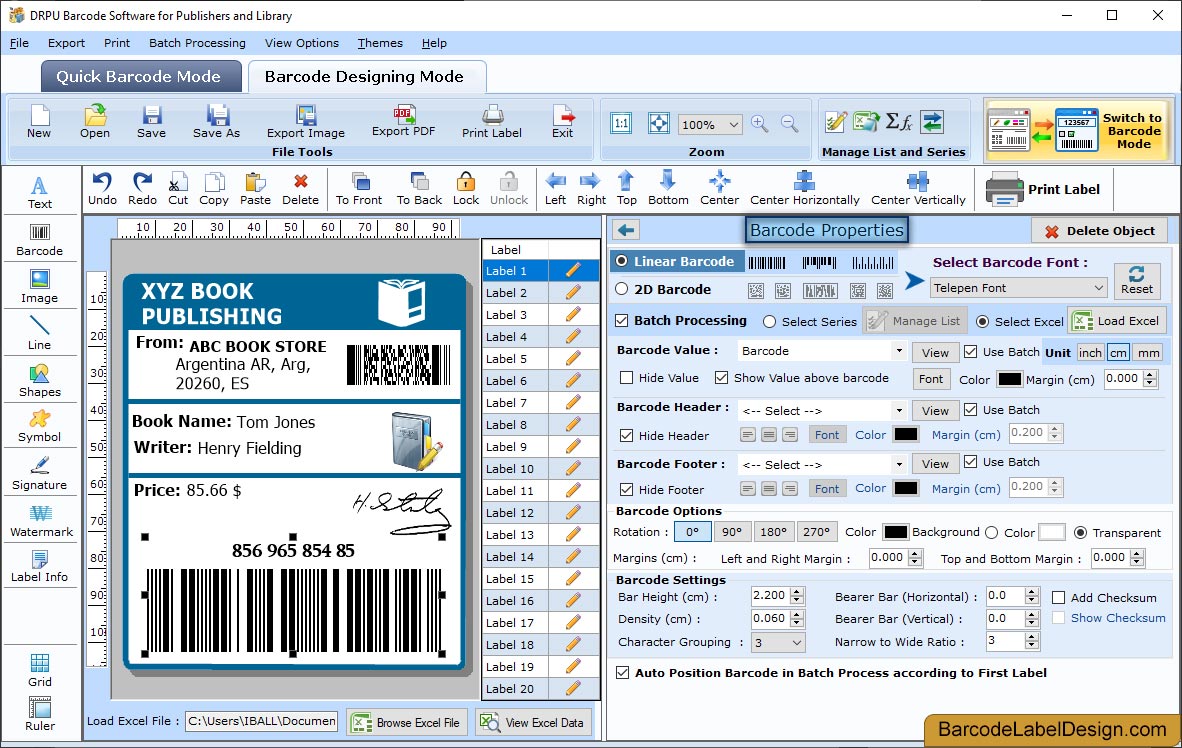This screenshot has width=1182, height=748.
Task: Enable Hide Value checkbox
Action: (x=626, y=378)
